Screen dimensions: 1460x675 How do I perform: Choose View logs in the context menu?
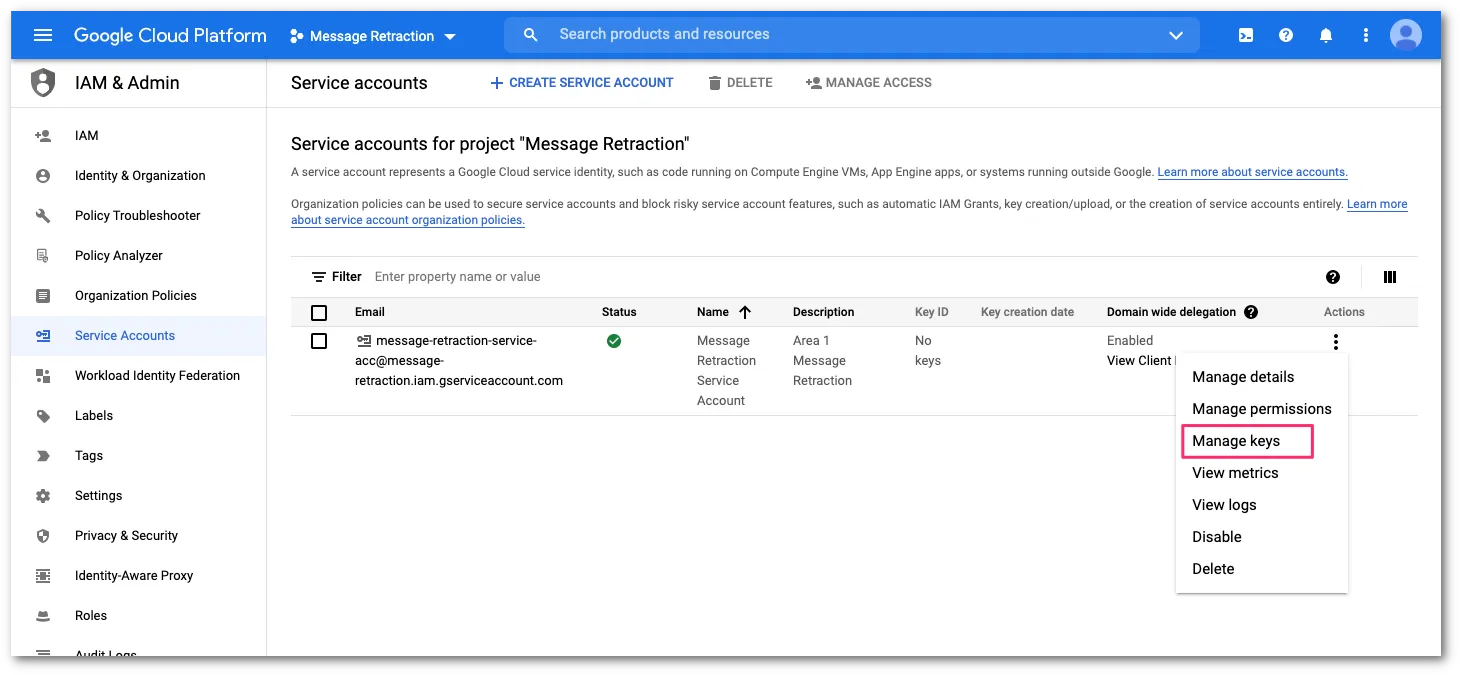(x=1223, y=504)
